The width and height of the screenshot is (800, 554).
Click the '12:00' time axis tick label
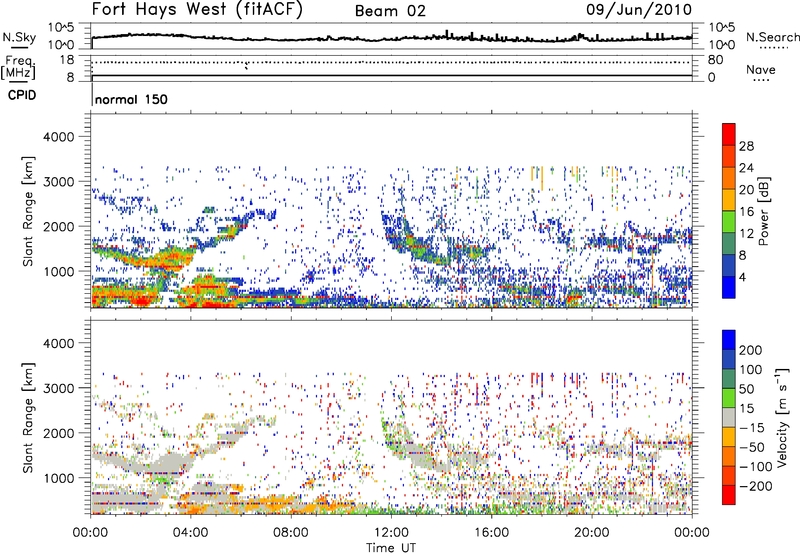[x=391, y=533]
